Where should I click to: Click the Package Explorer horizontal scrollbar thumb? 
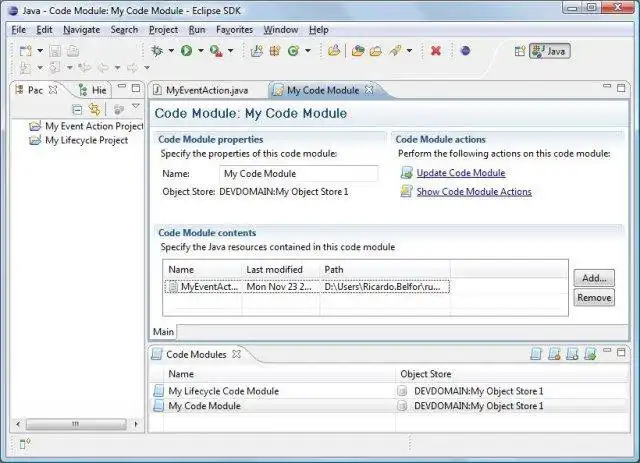click(x=76, y=424)
